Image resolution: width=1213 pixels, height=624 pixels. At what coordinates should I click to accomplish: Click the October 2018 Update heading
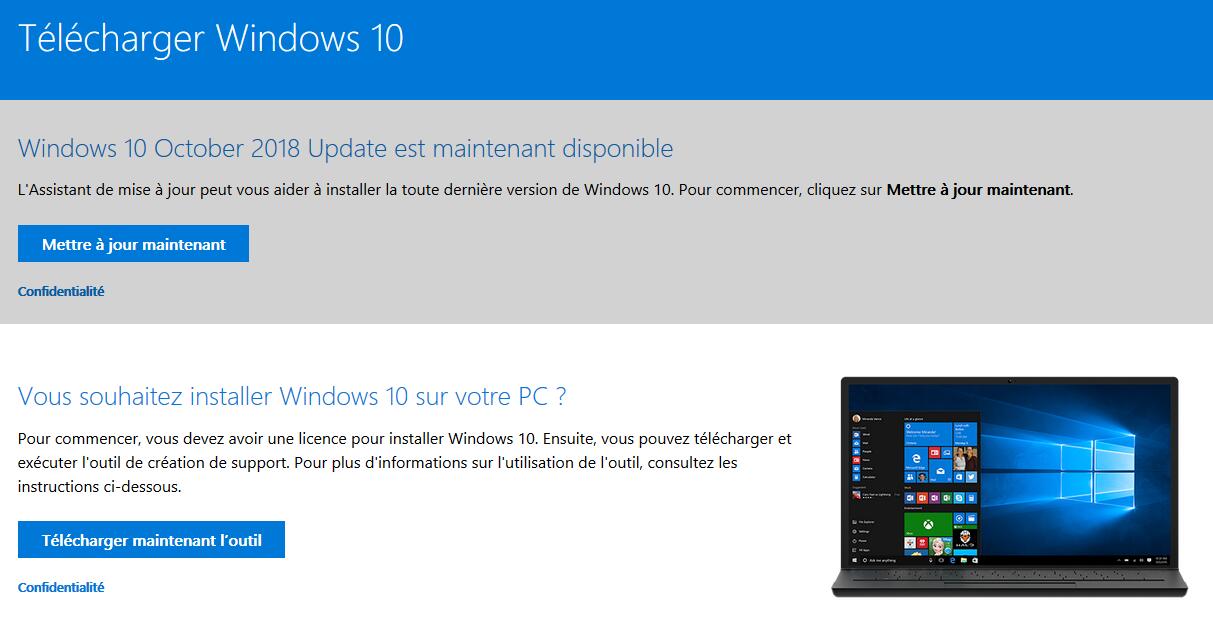coord(345,149)
